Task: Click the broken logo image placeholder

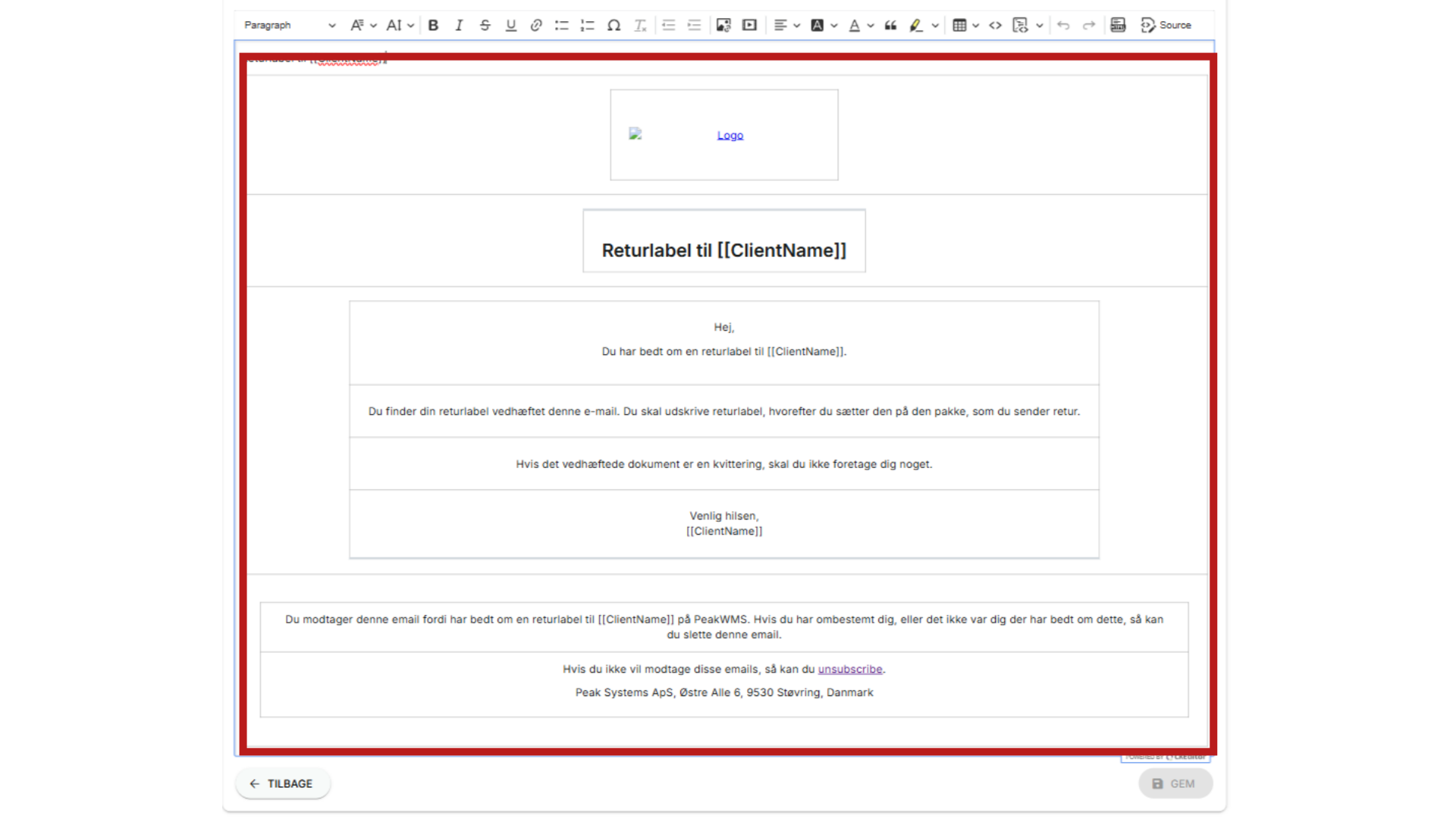Action: click(x=635, y=134)
